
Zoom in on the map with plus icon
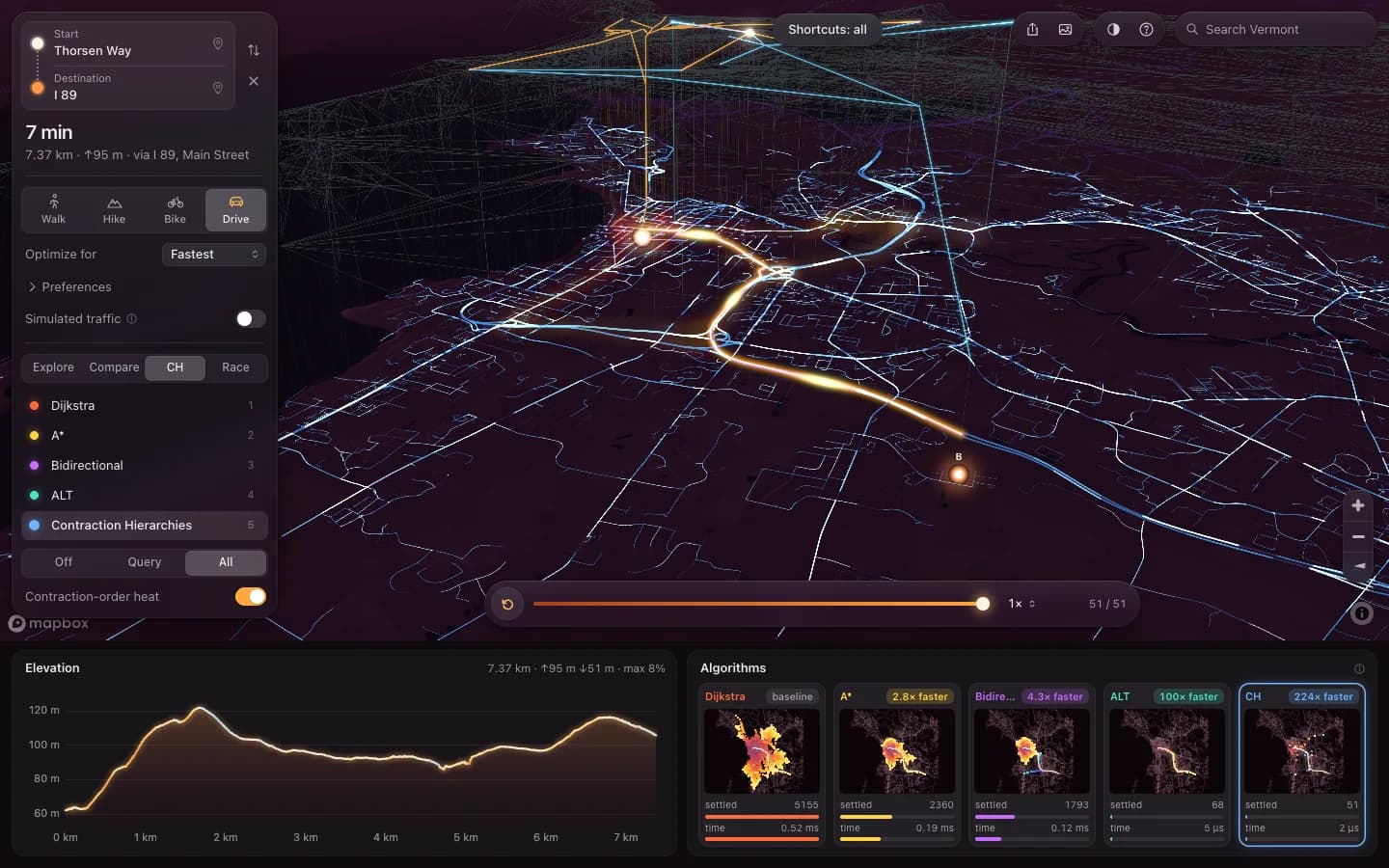1358,505
